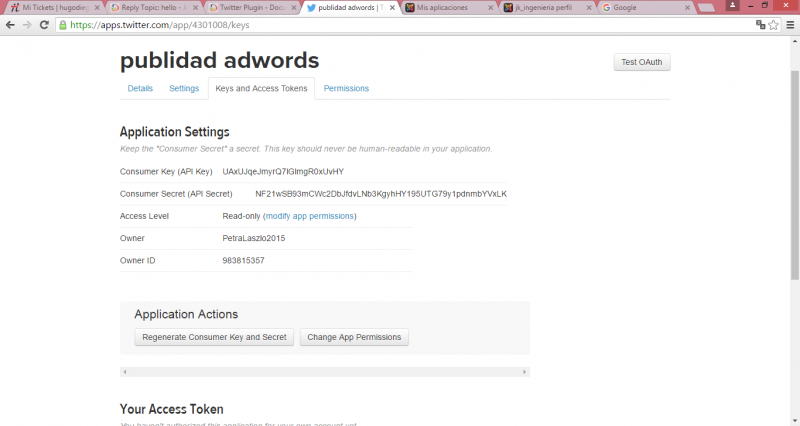Bookmark this page with the star icon

[x=773, y=24]
